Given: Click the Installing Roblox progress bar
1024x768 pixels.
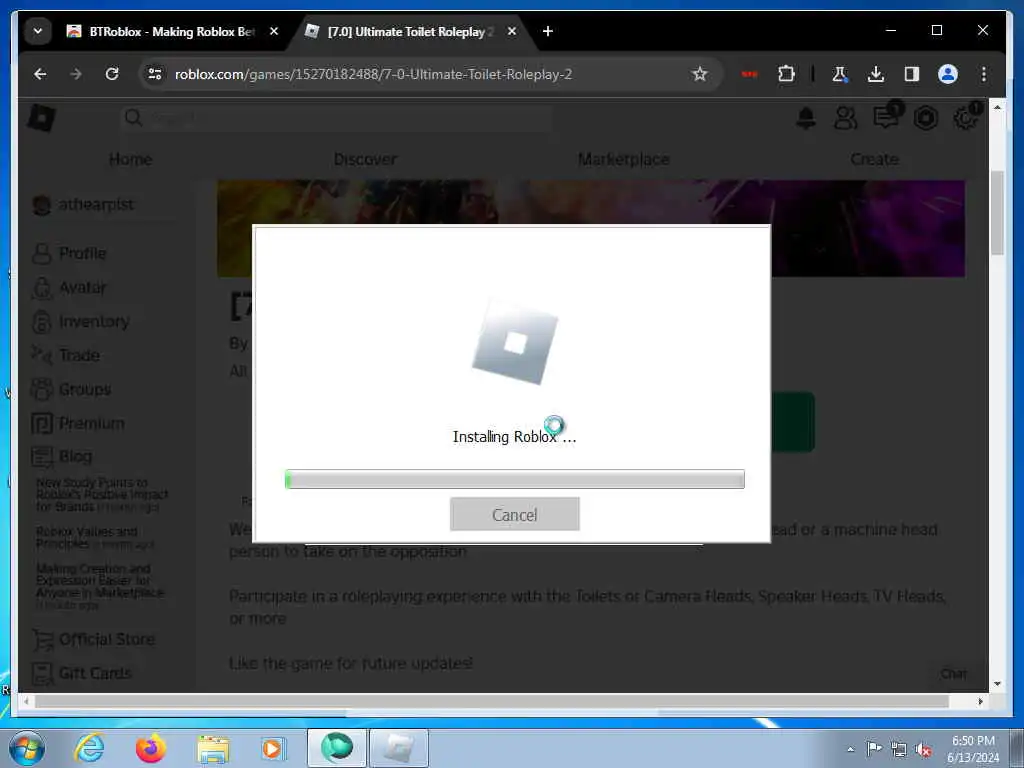Looking at the screenshot, I should [x=515, y=479].
